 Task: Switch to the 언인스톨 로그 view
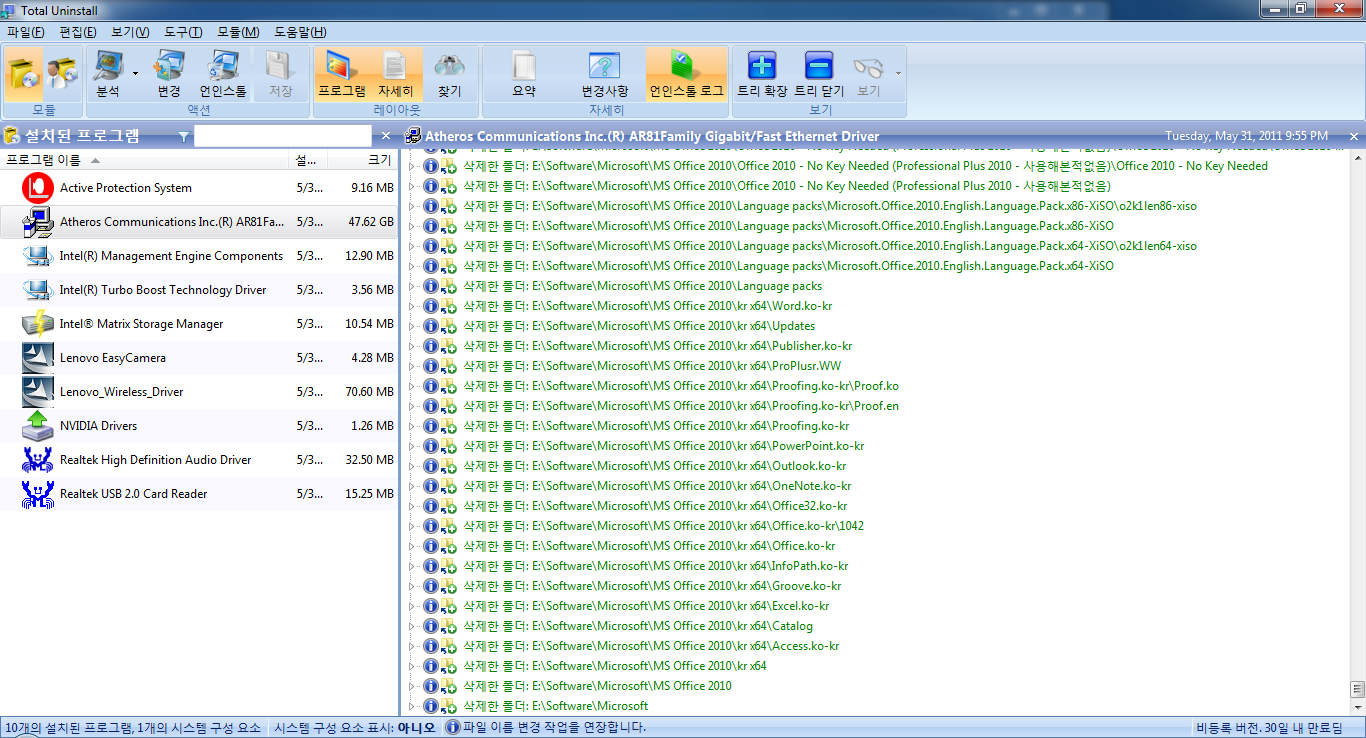[x=686, y=74]
